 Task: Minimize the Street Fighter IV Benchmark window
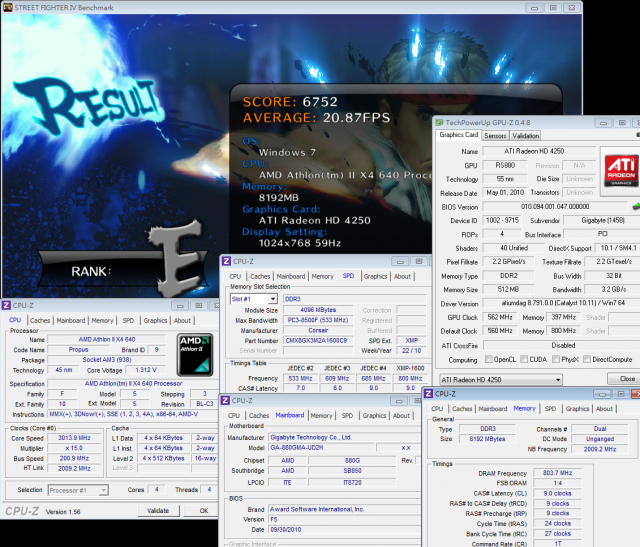click(x=534, y=8)
